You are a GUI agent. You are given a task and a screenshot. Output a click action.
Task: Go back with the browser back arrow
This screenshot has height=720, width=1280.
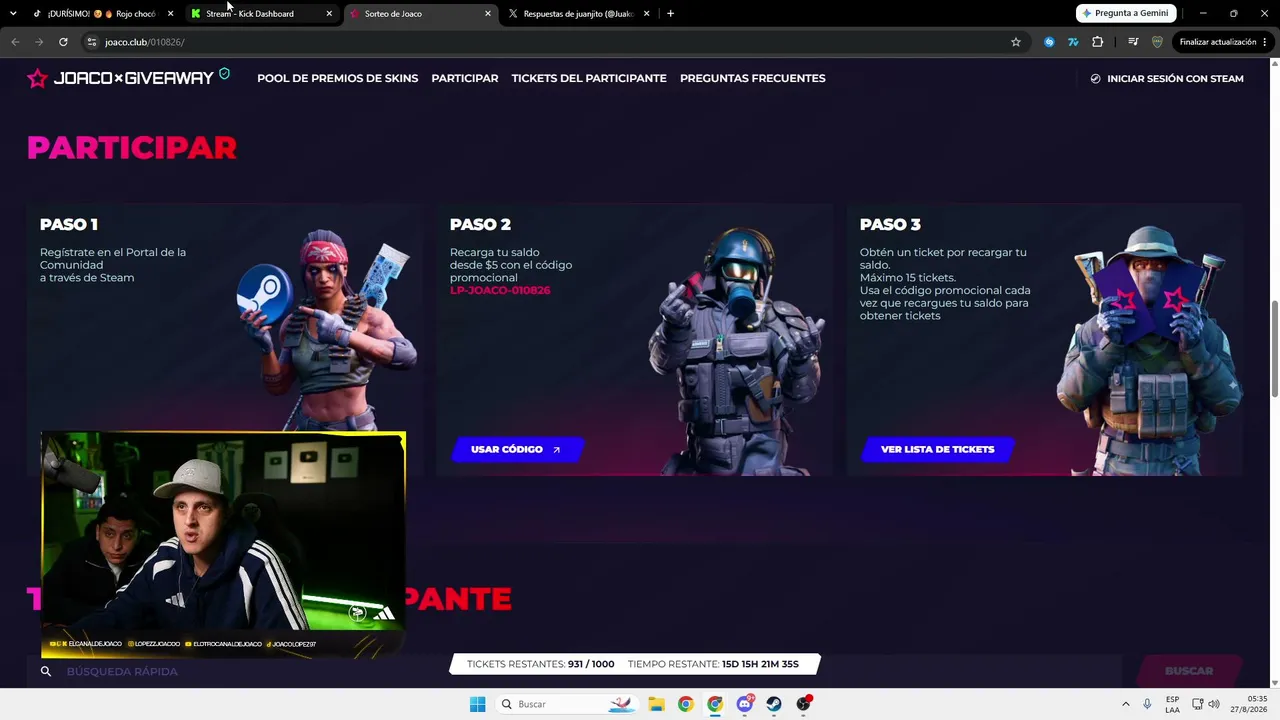point(15,42)
